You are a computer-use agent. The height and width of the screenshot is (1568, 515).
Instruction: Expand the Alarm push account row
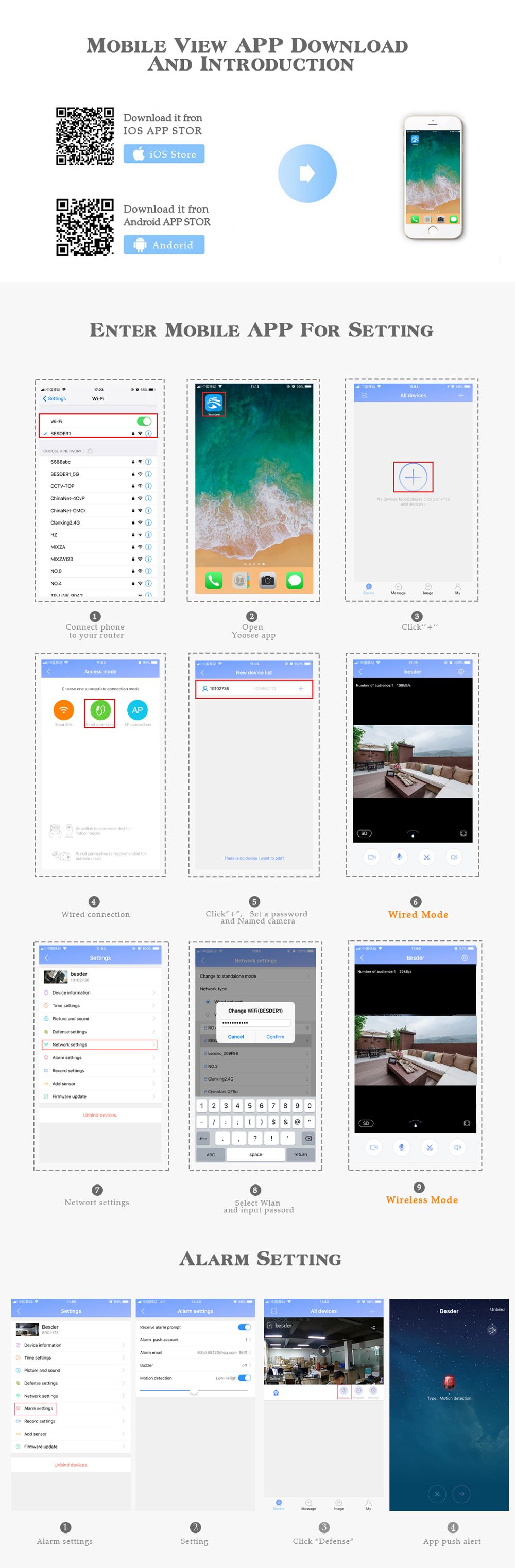(195, 1340)
